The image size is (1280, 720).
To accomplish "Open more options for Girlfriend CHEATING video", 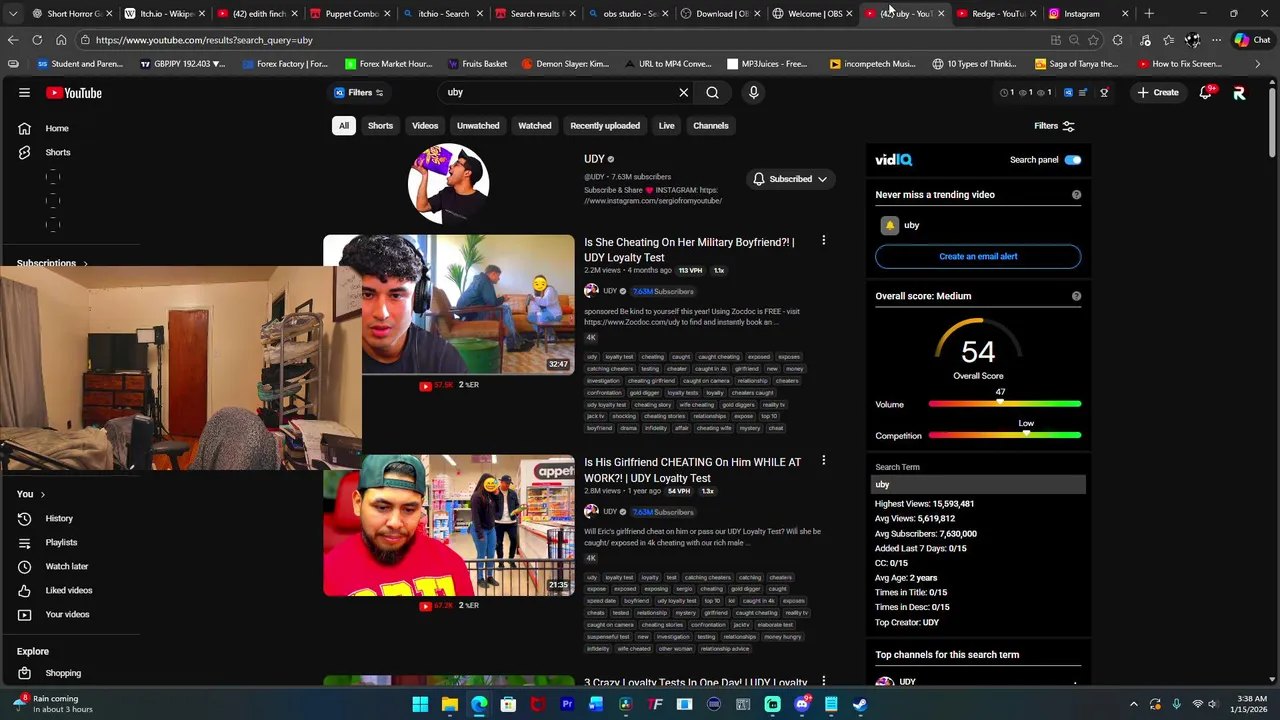I will (x=823, y=461).
